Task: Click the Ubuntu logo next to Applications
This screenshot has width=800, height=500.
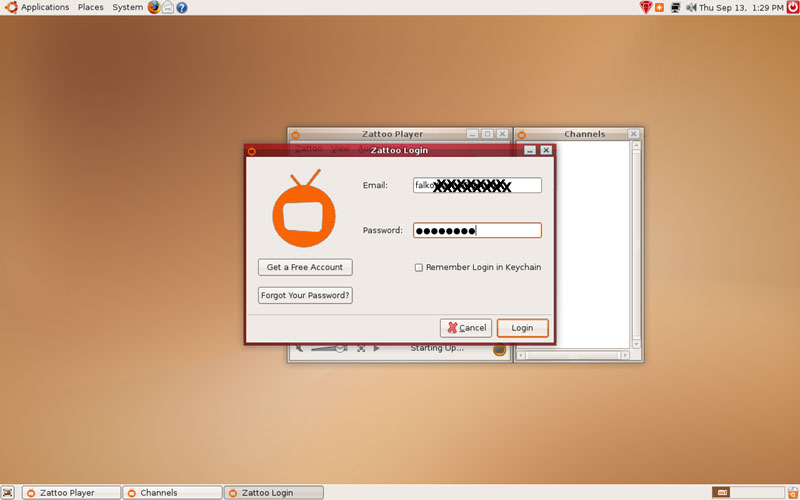Action: tap(11, 7)
